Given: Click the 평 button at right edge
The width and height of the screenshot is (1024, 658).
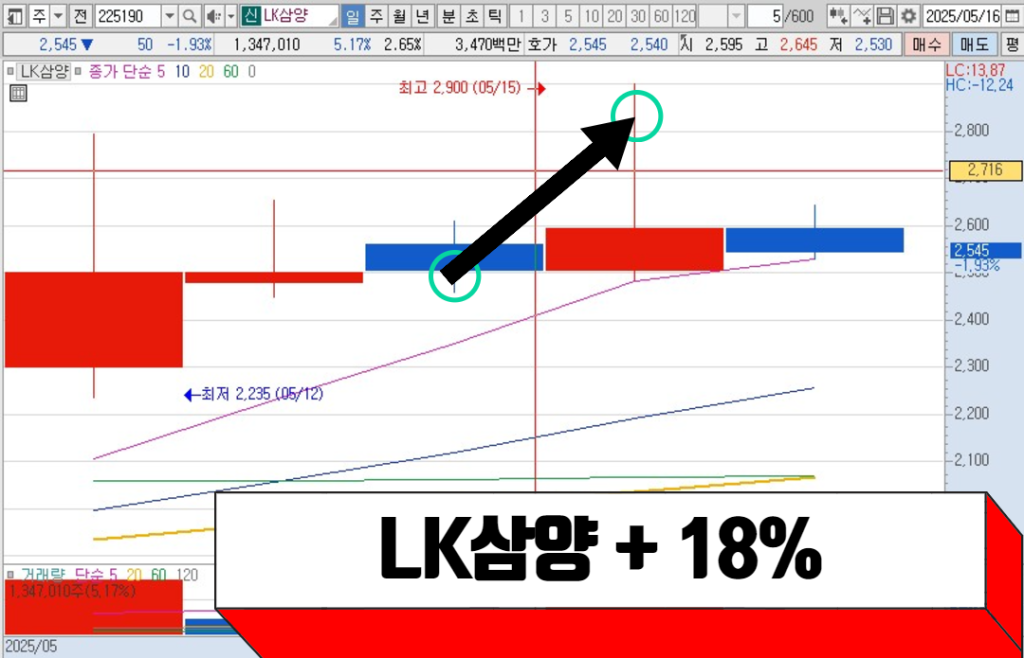Looking at the screenshot, I should tap(1012, 45).
